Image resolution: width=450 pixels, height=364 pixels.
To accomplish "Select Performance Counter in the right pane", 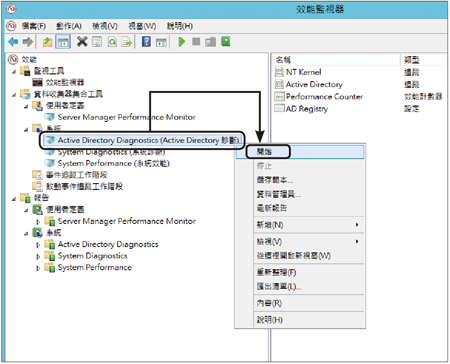I will (x=324, y=97).
